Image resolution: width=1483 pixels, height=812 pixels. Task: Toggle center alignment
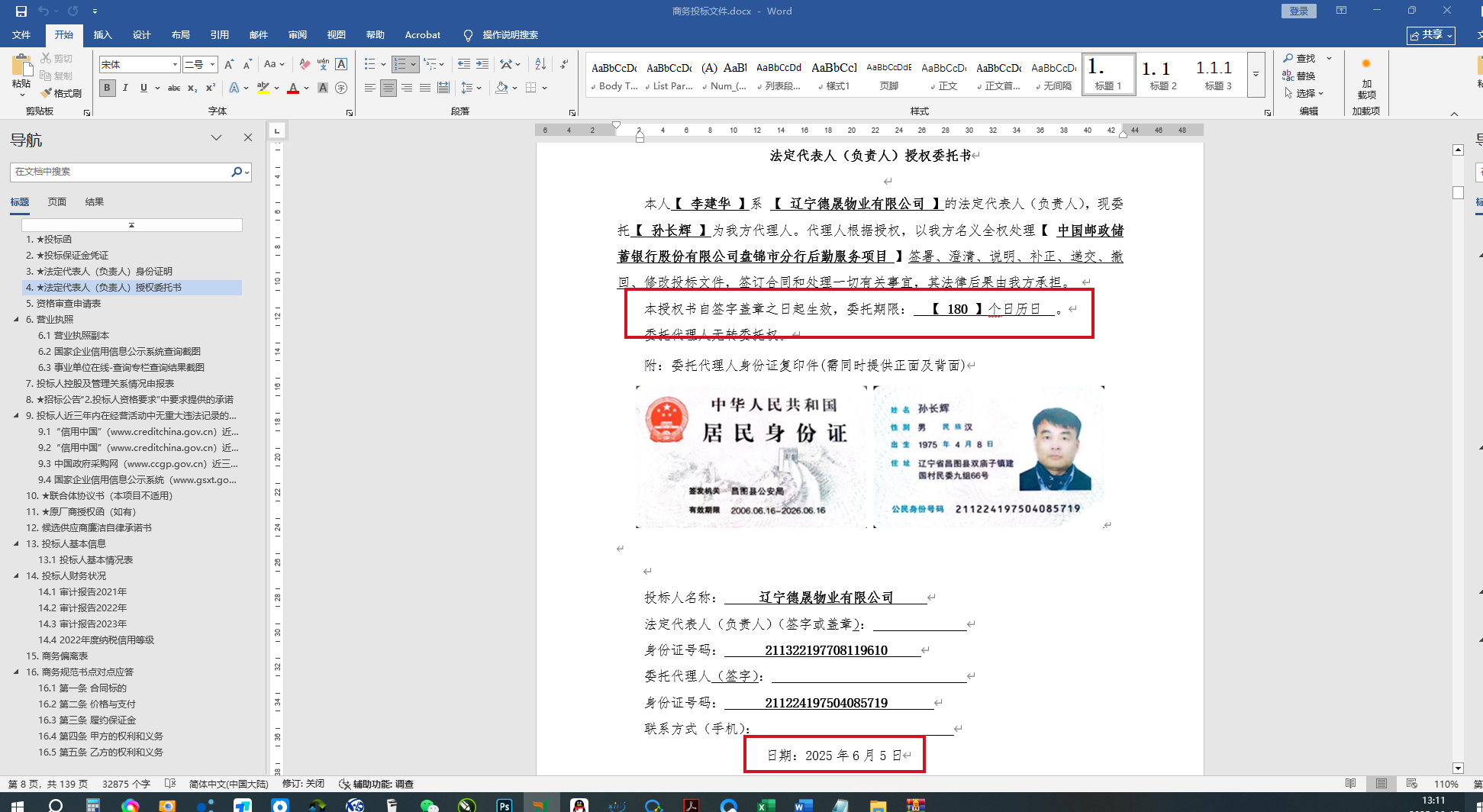[388, 88]
